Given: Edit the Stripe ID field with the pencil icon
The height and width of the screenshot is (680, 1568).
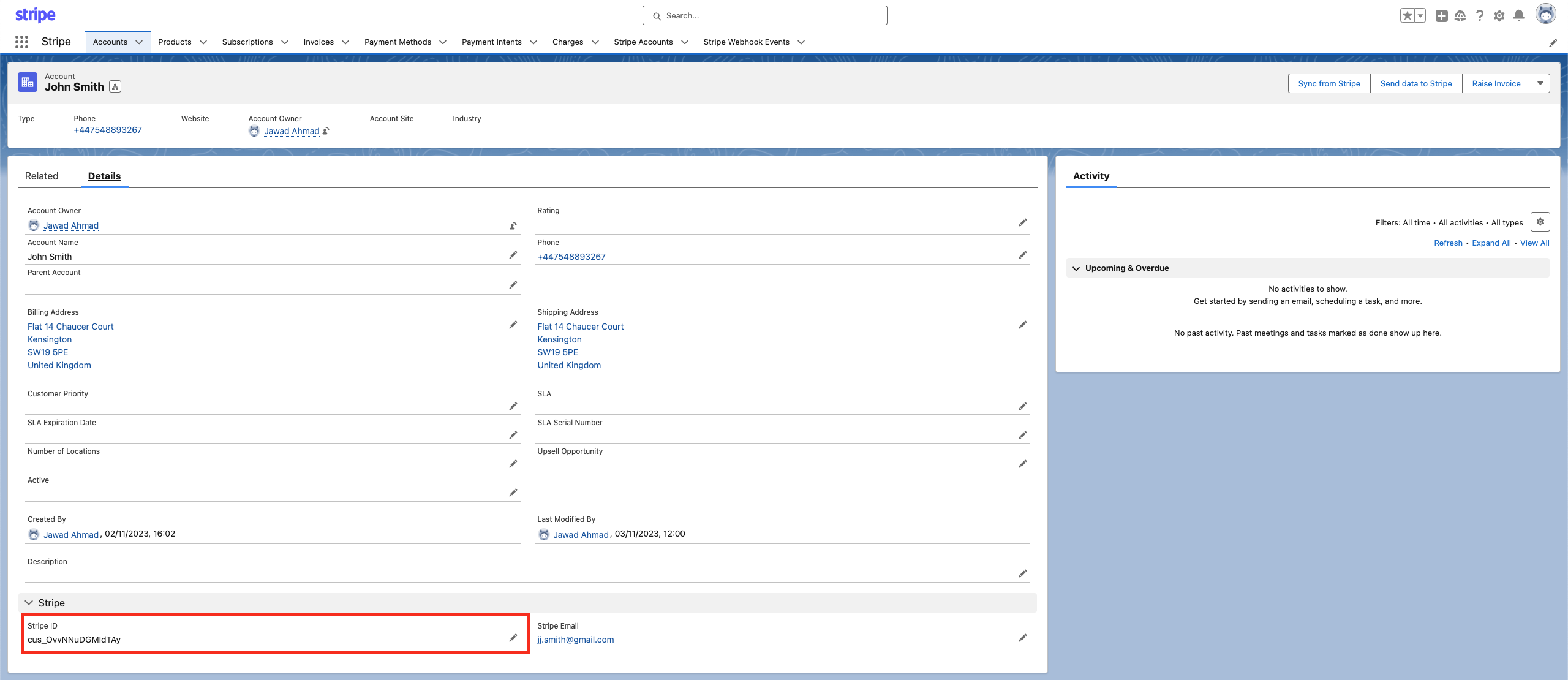Looking at the screenshot, I should 513,638.
